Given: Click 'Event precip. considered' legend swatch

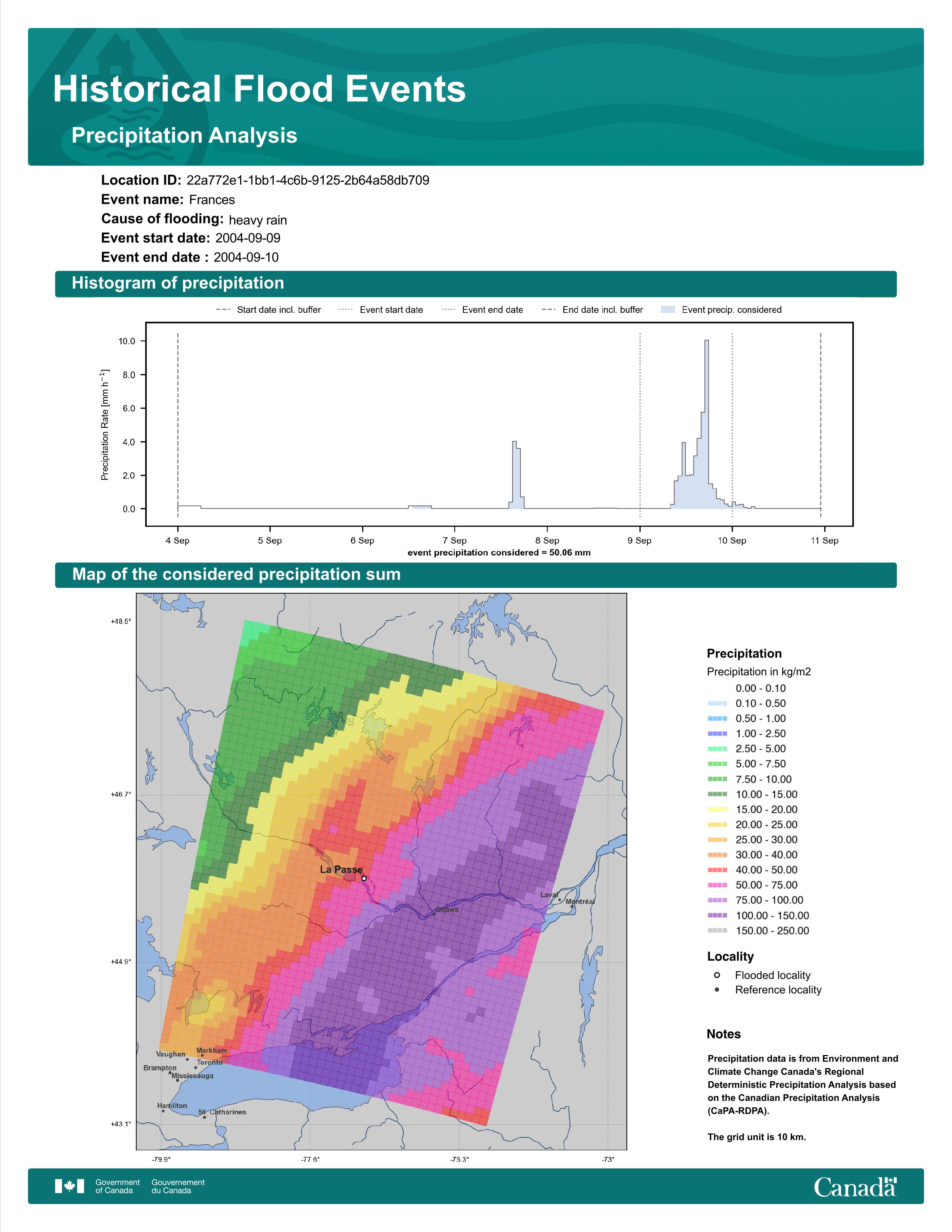Looking at the screenshot, I should coord(668,310).
